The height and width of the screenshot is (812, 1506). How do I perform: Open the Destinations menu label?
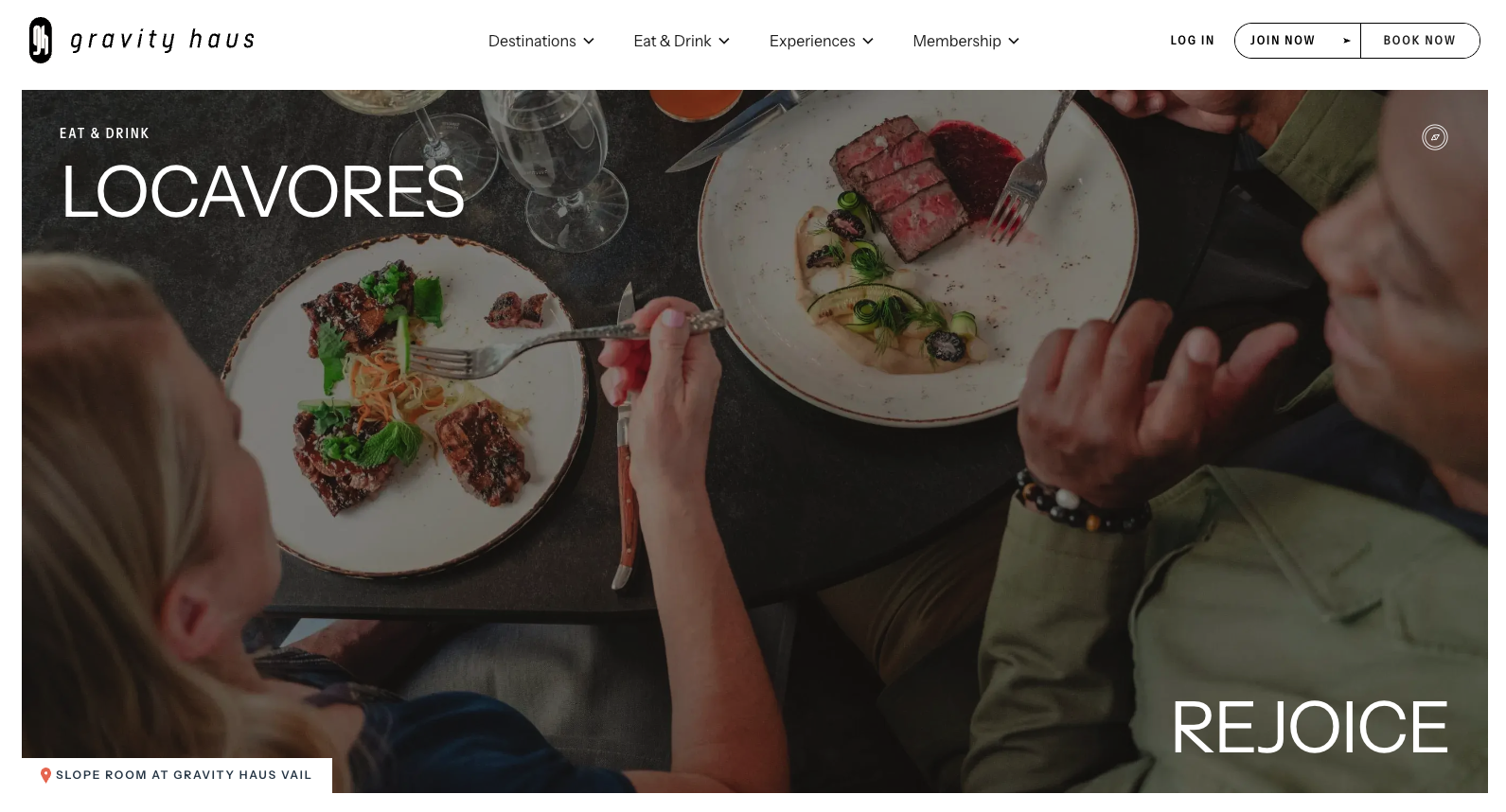pos(532,41)
